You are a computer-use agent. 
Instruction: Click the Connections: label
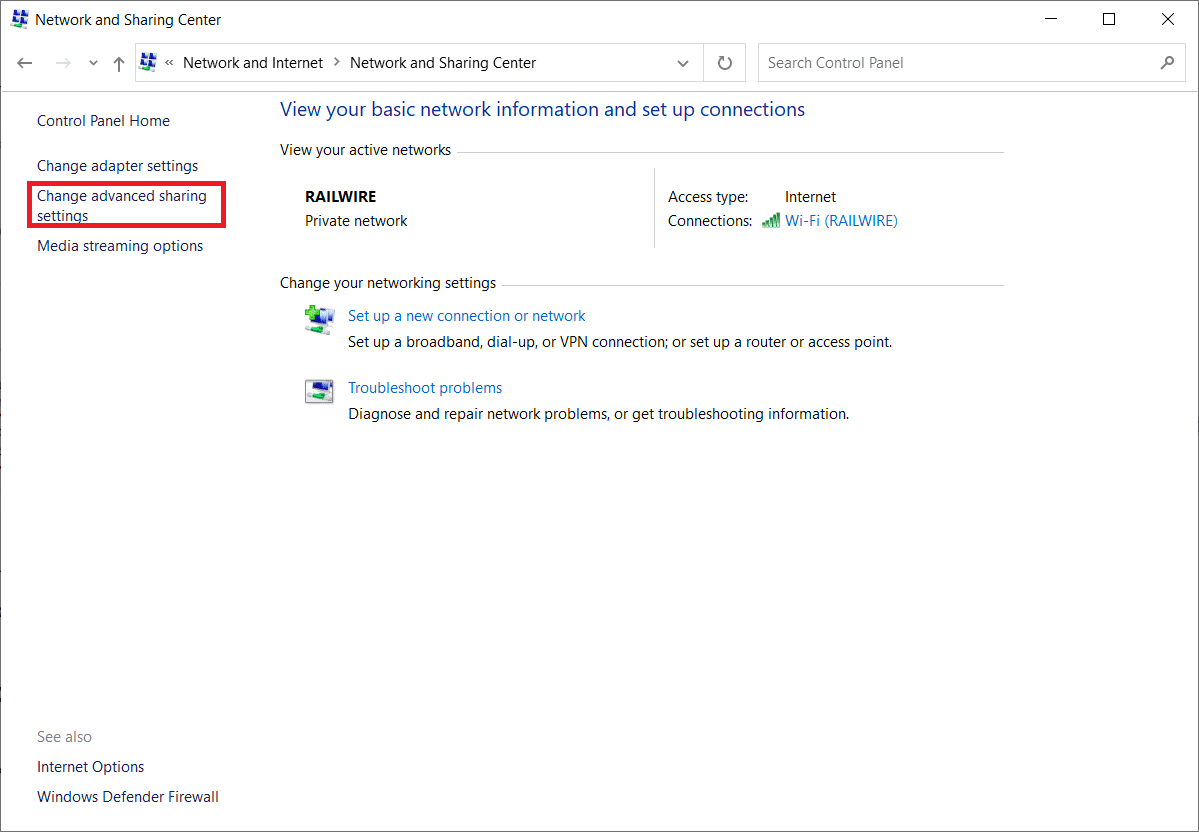click(710, 221)
